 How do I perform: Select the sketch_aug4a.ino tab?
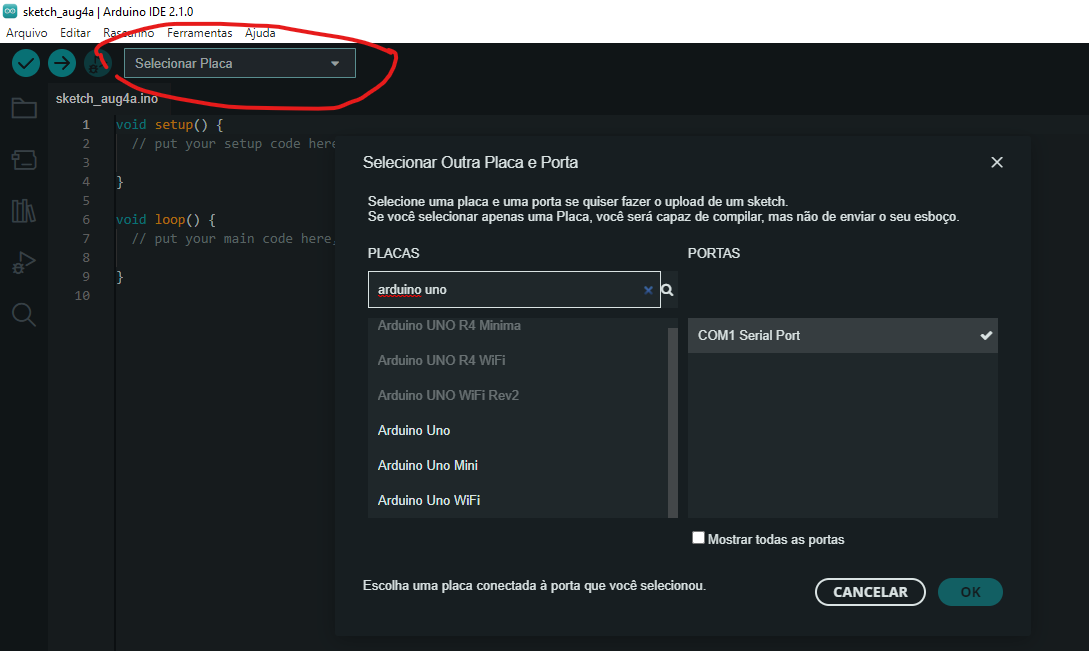coord(107,99)
